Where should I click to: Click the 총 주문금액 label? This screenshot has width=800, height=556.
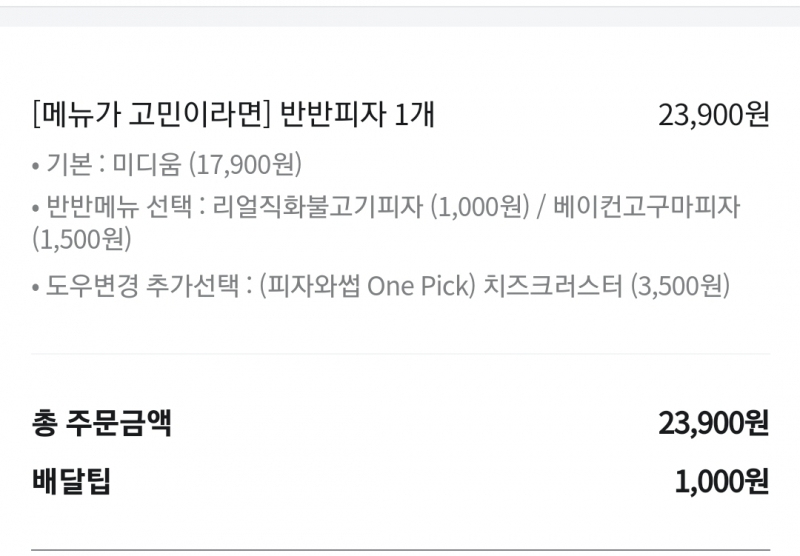pos(101,423)
